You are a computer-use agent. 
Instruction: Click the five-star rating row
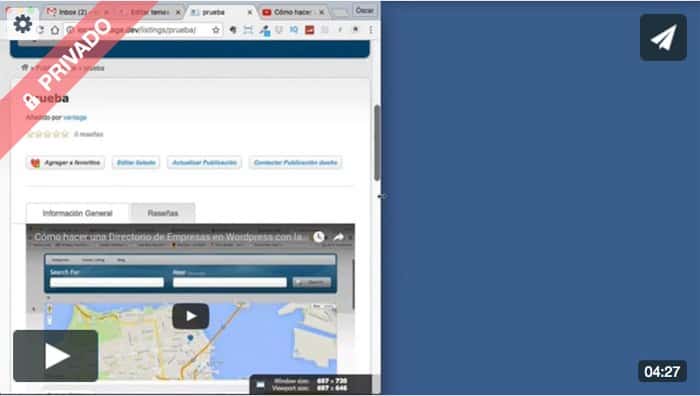[x=48, y=134]
